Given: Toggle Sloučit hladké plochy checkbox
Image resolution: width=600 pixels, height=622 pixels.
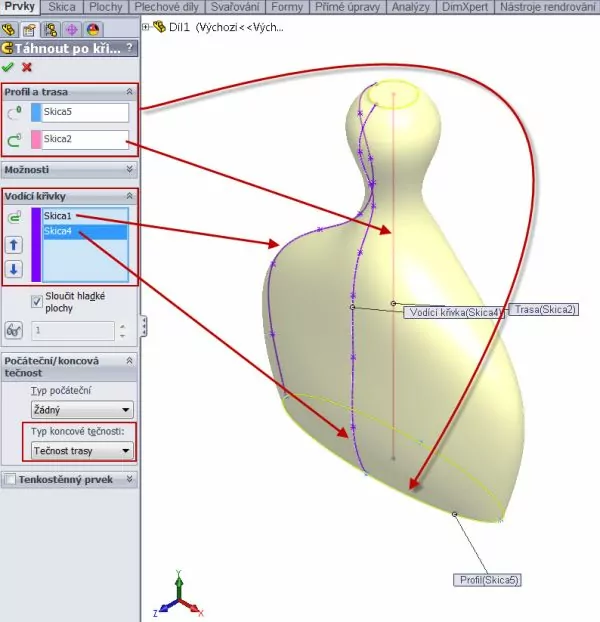Looking at the screenshot, I should point(38,299).
